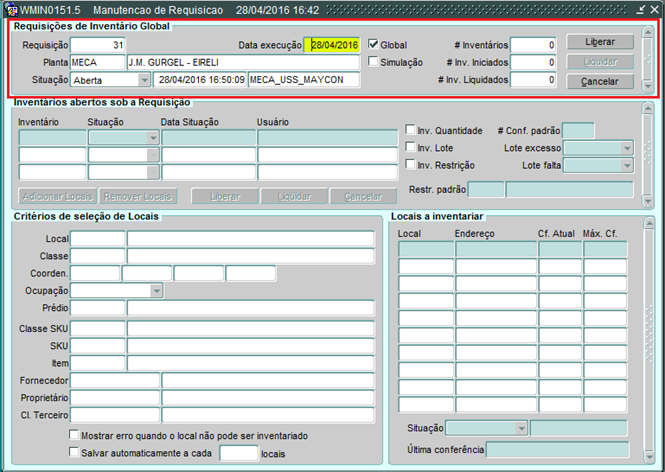665x472 pixels.
Task: Click the WMIN0151.5 window icon
Action: (11, 9)
